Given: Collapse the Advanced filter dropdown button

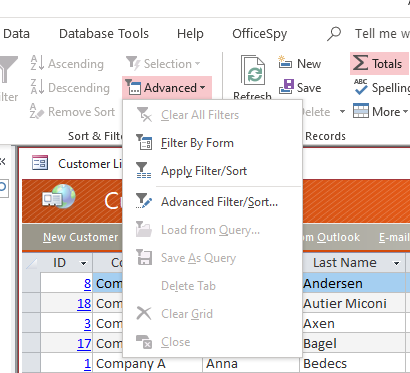Looking at the screenshot, I should click(x=167, y=88).
